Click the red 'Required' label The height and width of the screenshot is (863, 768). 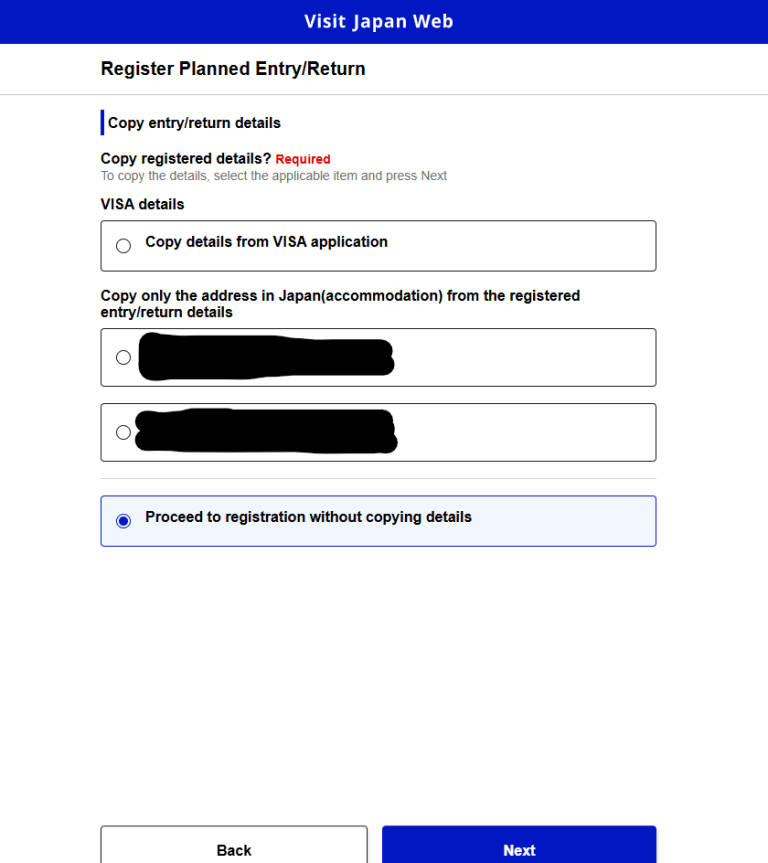click(x=303, y=159)
